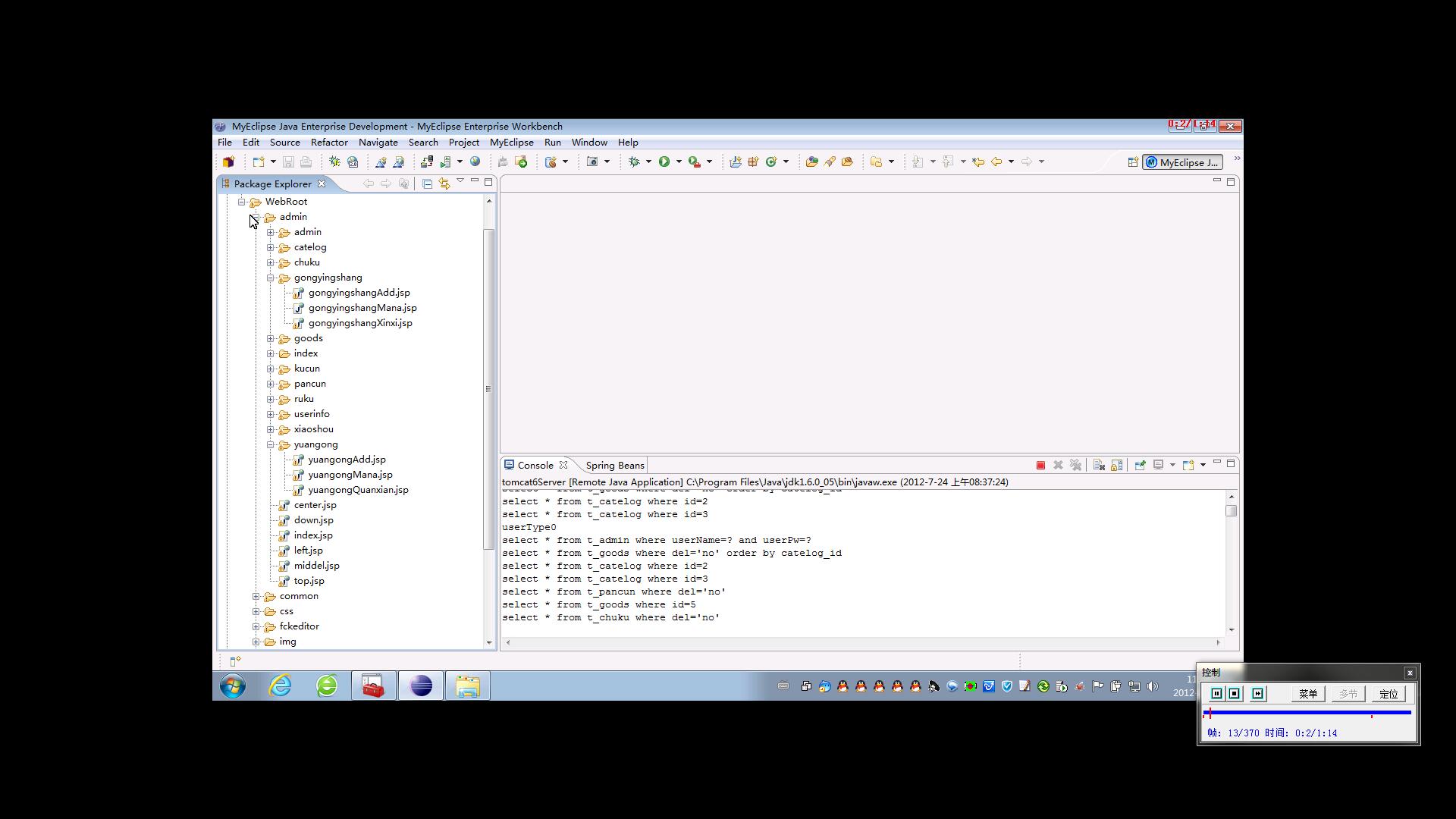Toggle Scroll Lock in the Console
The height and width of the screenshot is (819, 1456).
coord(1116,465)
